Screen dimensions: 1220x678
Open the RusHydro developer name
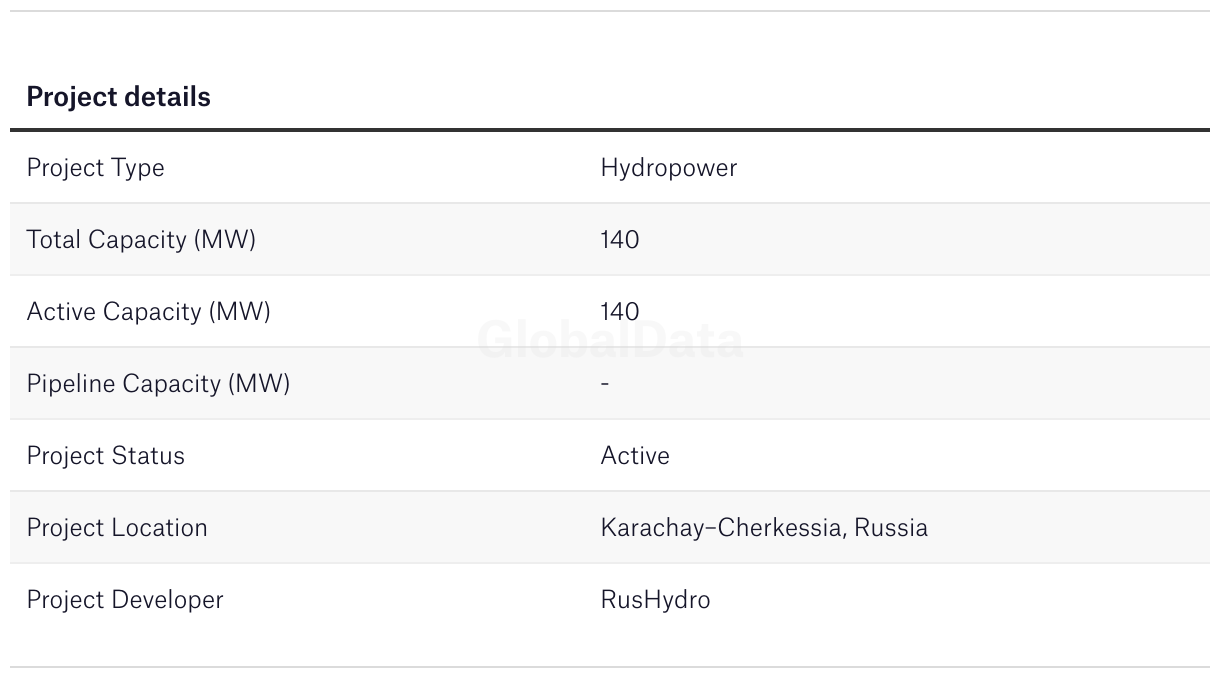pyautogui.click(x=655, y=600)
